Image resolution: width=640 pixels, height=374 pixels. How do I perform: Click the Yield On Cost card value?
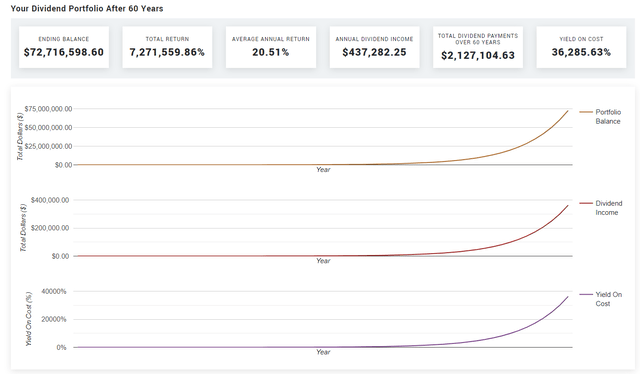[x=581, y=52]
